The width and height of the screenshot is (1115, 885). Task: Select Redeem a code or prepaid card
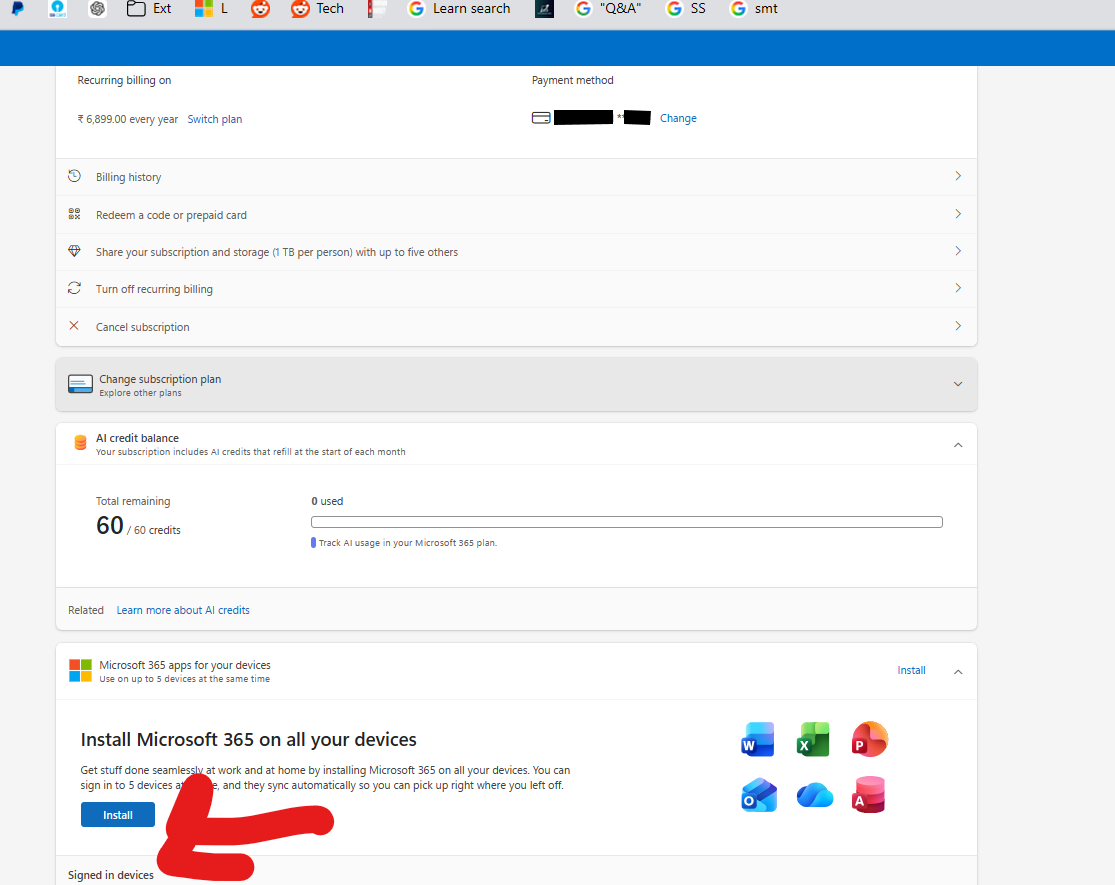171,215
